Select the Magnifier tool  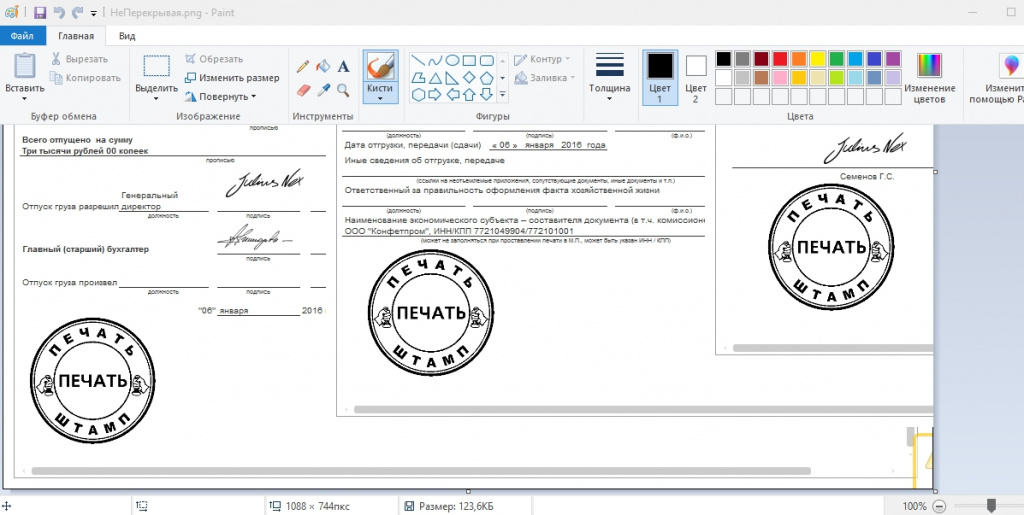(344, 90)
